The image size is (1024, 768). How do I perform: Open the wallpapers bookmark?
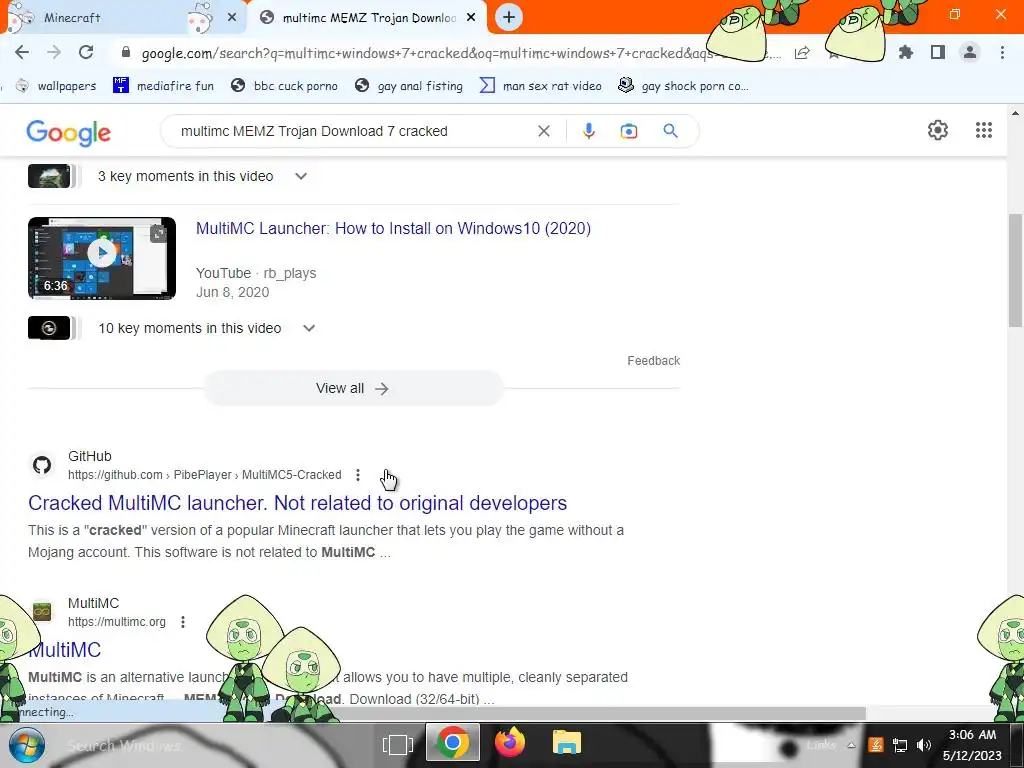click(x=56, y=86)
